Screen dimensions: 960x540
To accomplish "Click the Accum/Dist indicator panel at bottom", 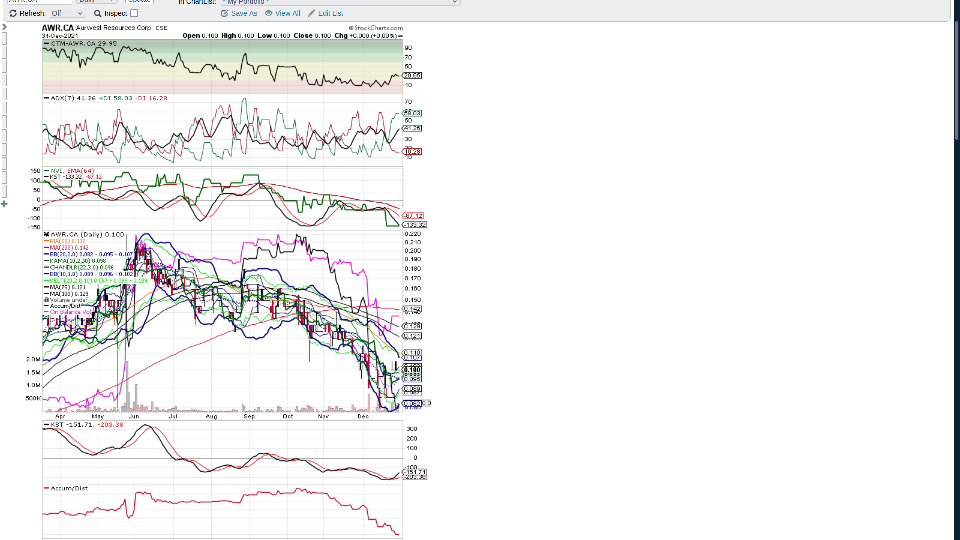I will tap(222, 510).
